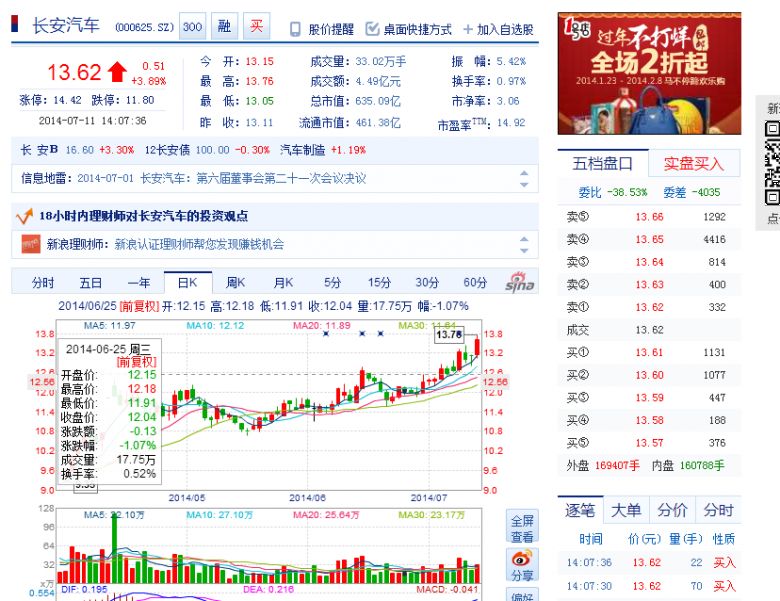
Task: Select the 实盘买入 tab
Action: coord(694,163)
